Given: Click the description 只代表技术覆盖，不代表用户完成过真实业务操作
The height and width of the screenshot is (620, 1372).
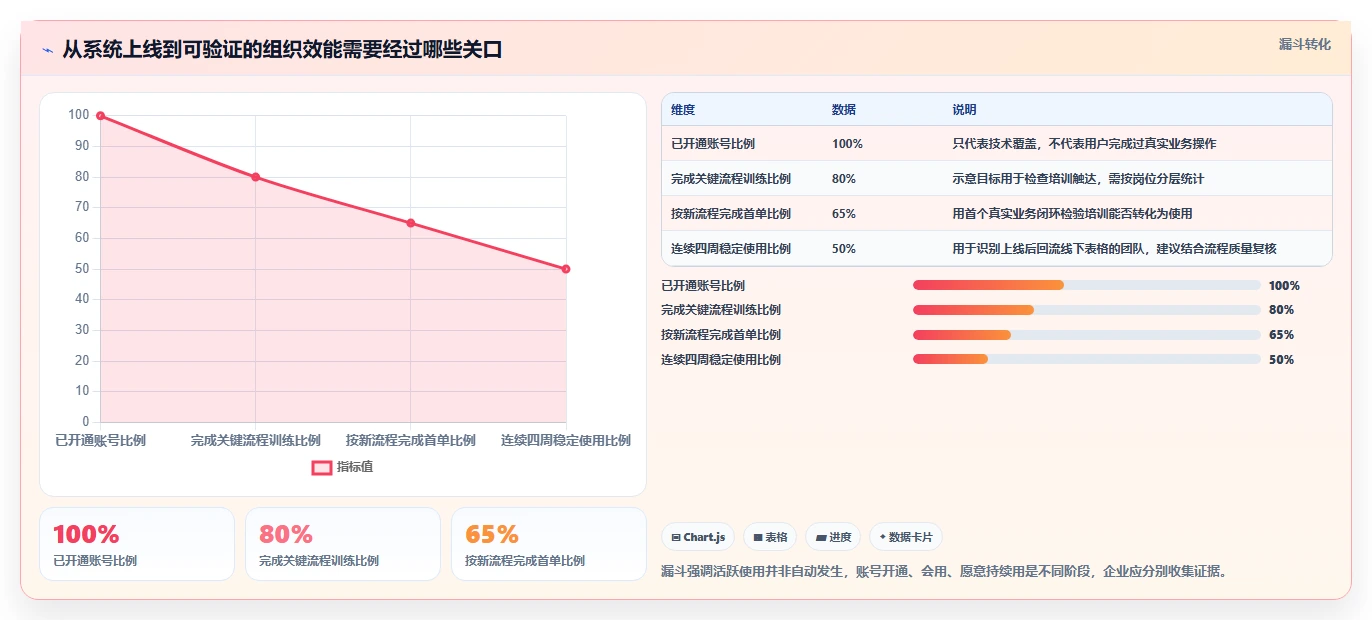Looking at the screenshot, I should (x=1084, y=144).
